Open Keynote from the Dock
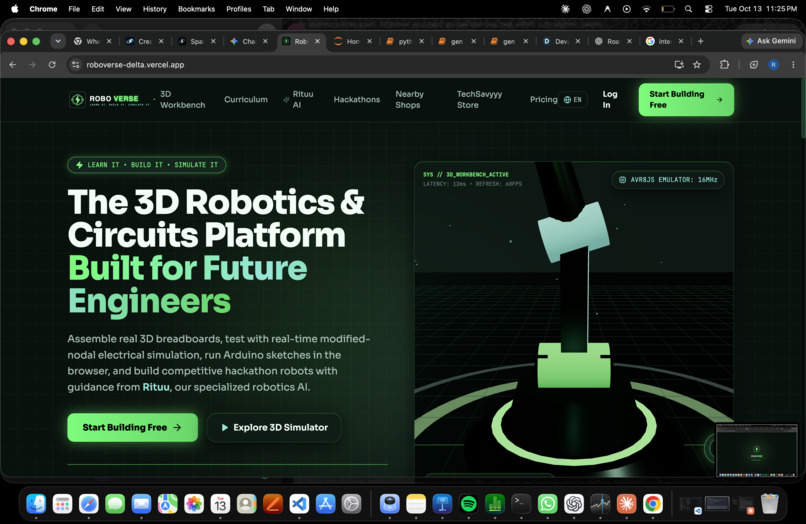This screenshot has width=806, height=524. 442,504
